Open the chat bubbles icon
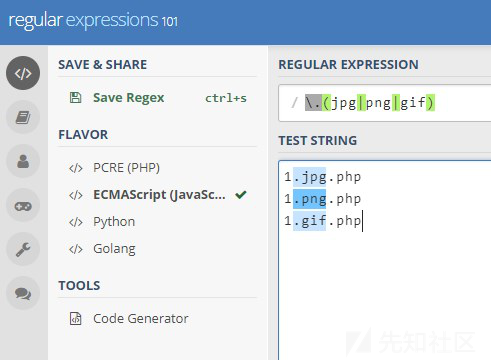Screen dimensions: 491x360 coord(23,293)
